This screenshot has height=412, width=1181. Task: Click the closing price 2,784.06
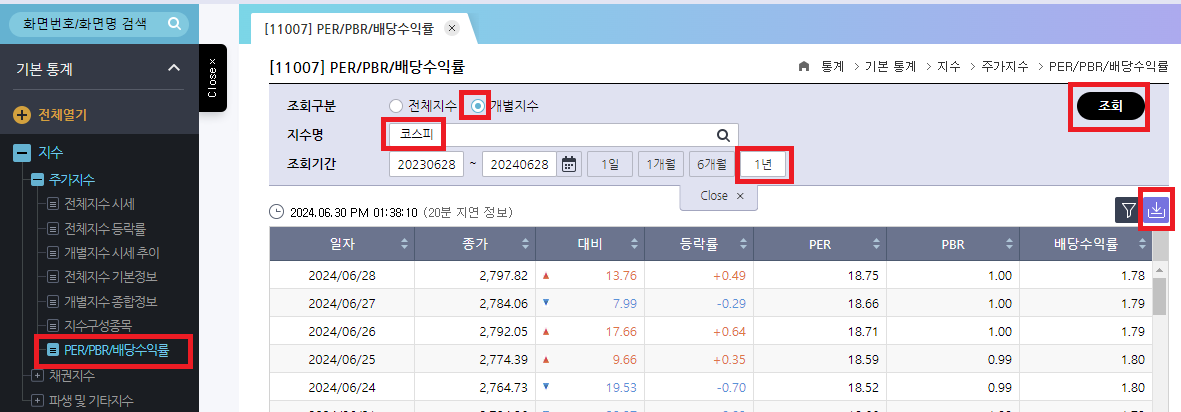pyautogui.click(x=503, y=304)
